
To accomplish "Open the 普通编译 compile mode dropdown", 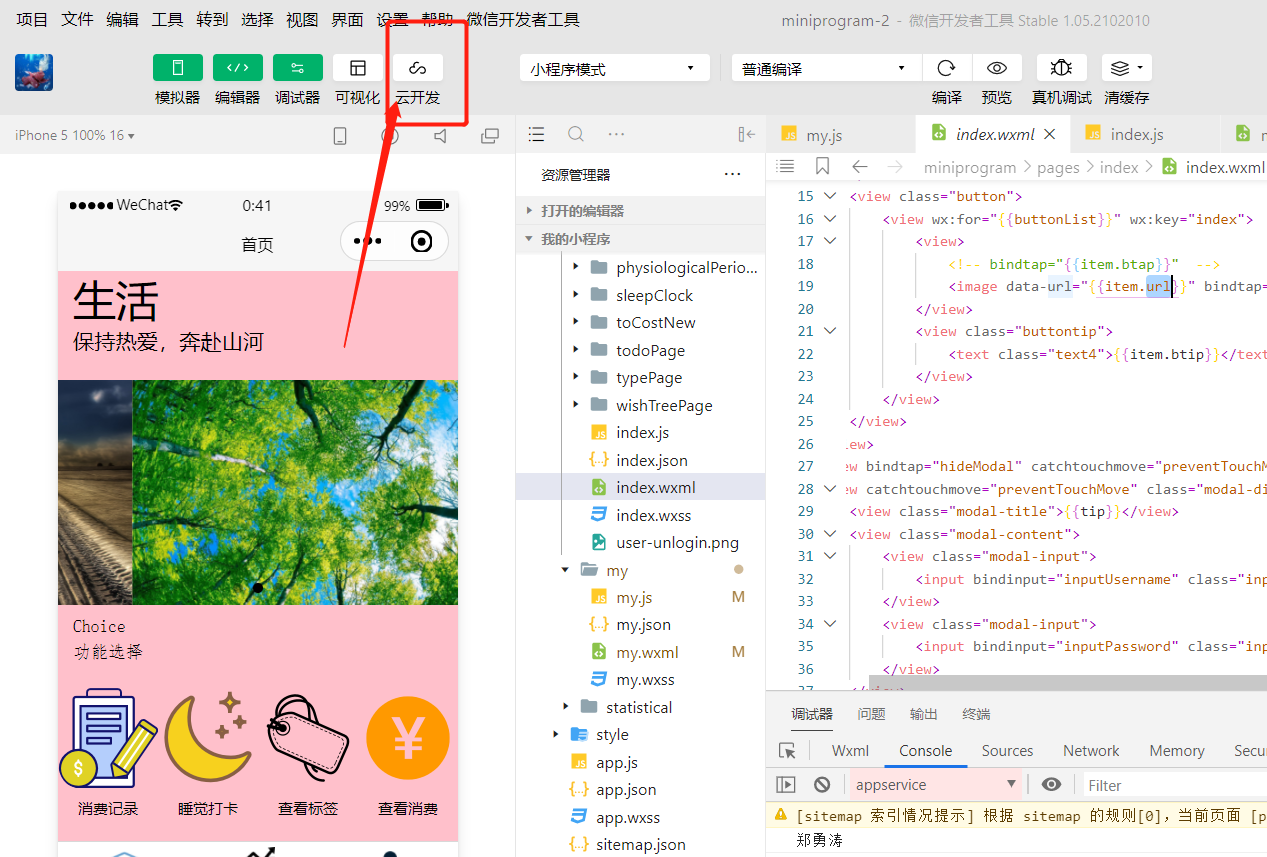I will click(x=825, y=67).
